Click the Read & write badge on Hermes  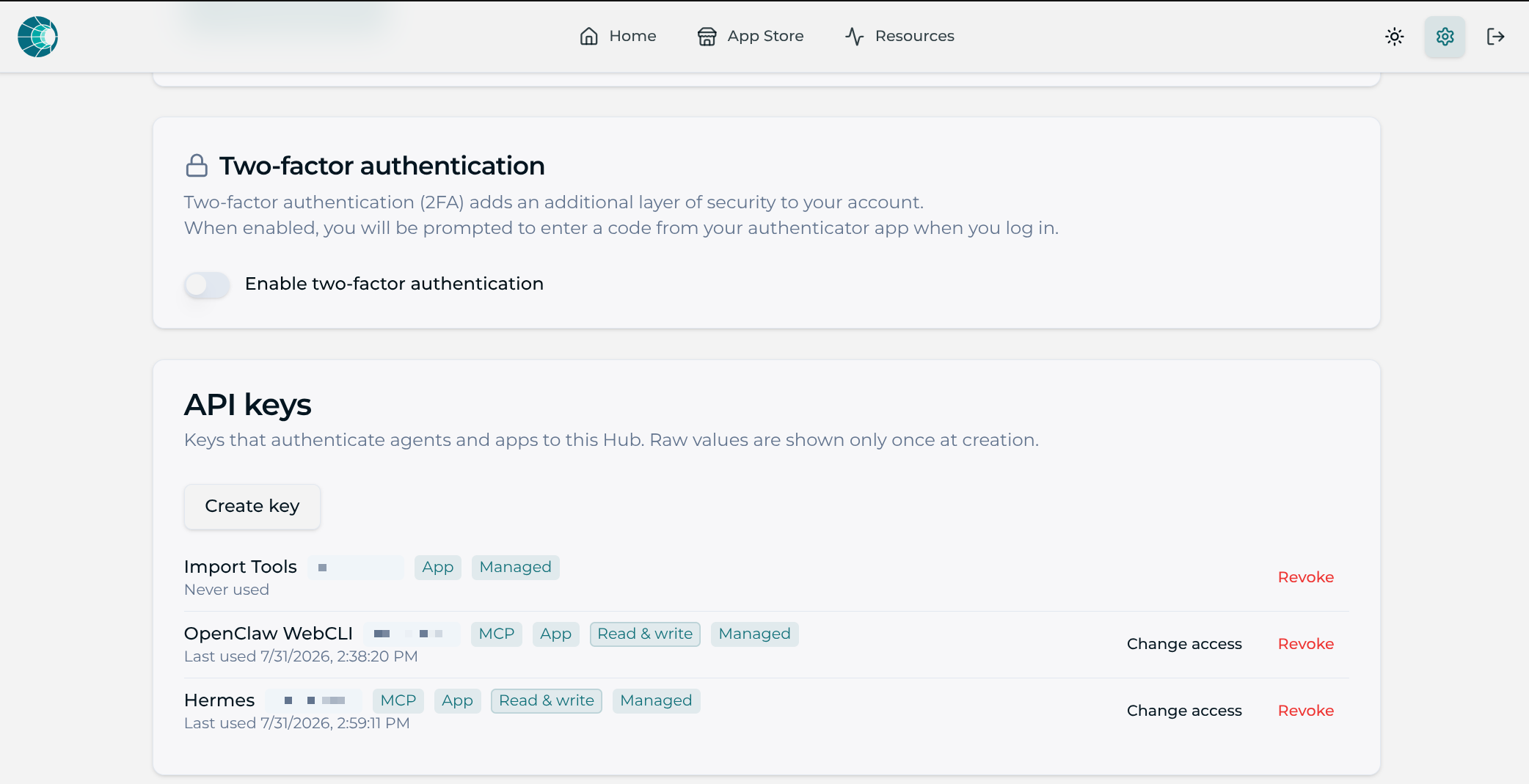[547, 701]
